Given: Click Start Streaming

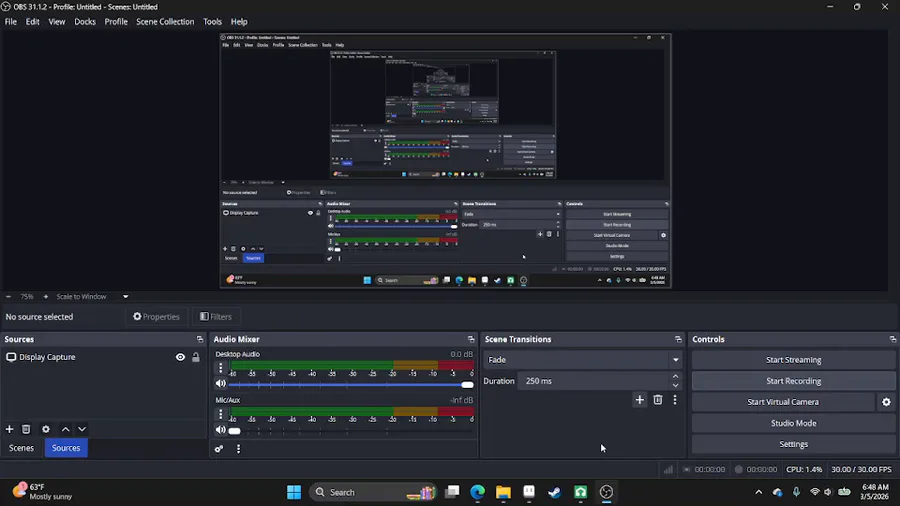Looking at the screenshot, I should click(793, 360).
